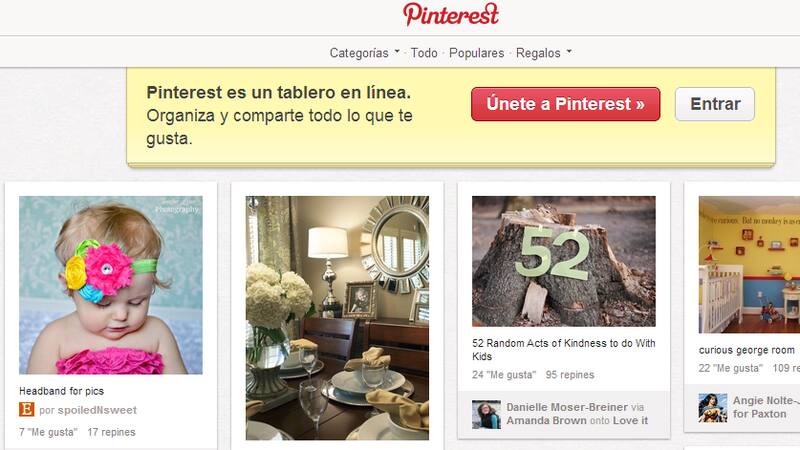800x450 pixels.
Task: Click the Amanda Brown link
Action: click(x=546, y=421)
